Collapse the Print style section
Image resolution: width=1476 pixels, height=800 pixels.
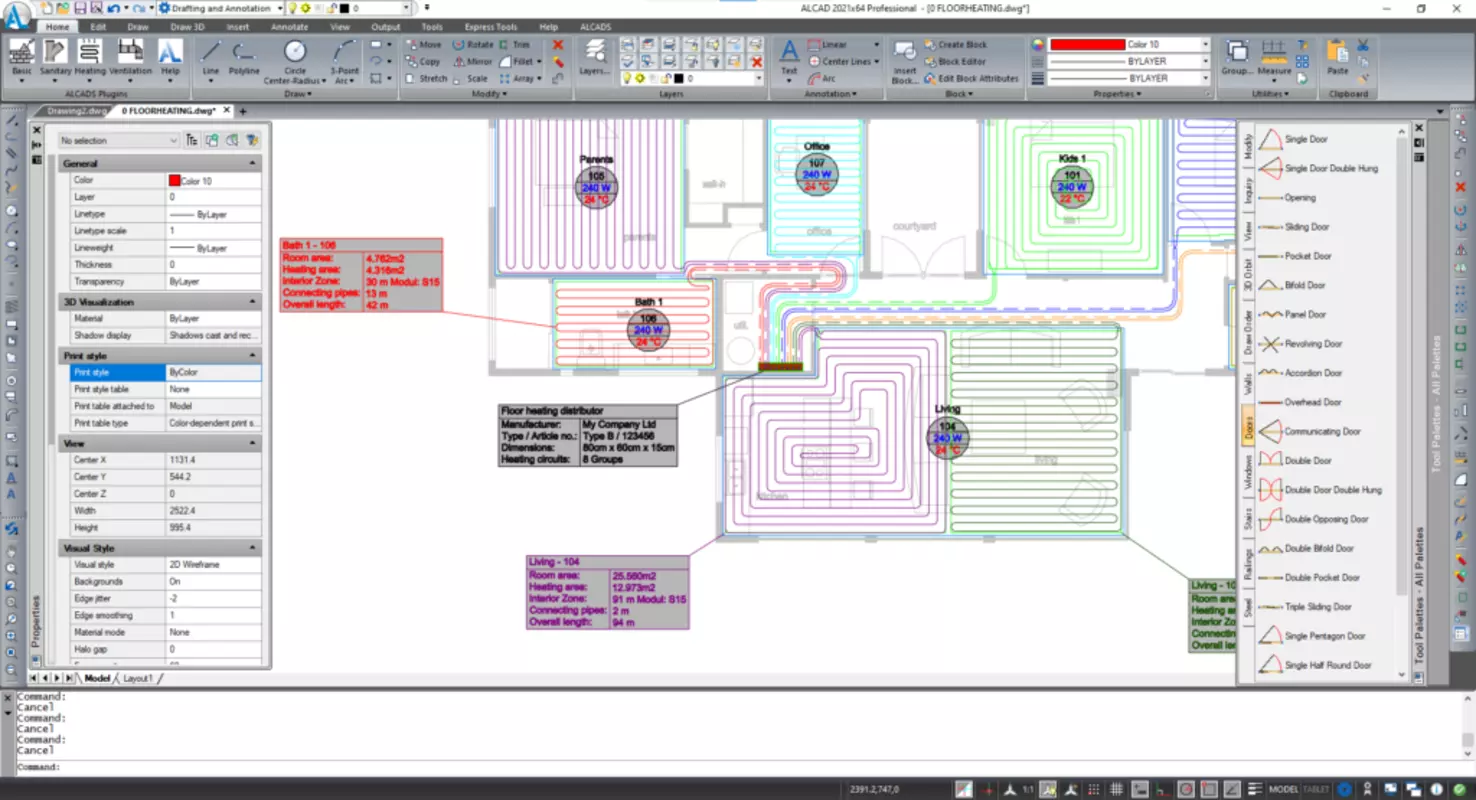pyautogui.click(x=252, y=355)
